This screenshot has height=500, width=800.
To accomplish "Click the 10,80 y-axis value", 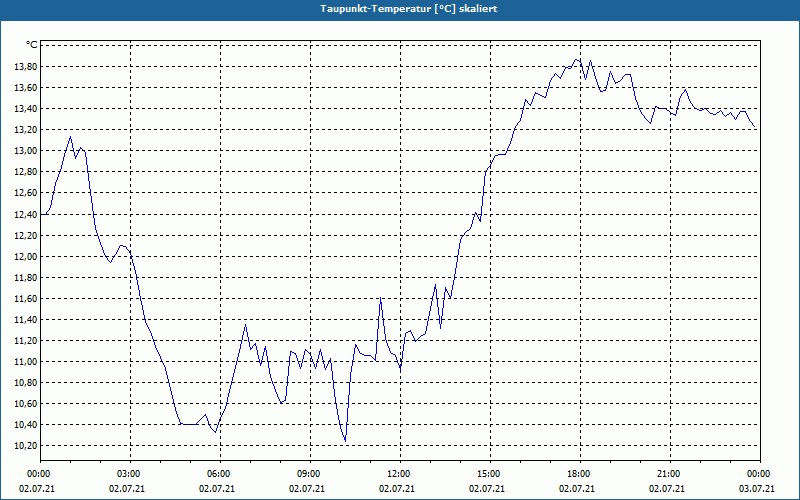I will 25,382.
